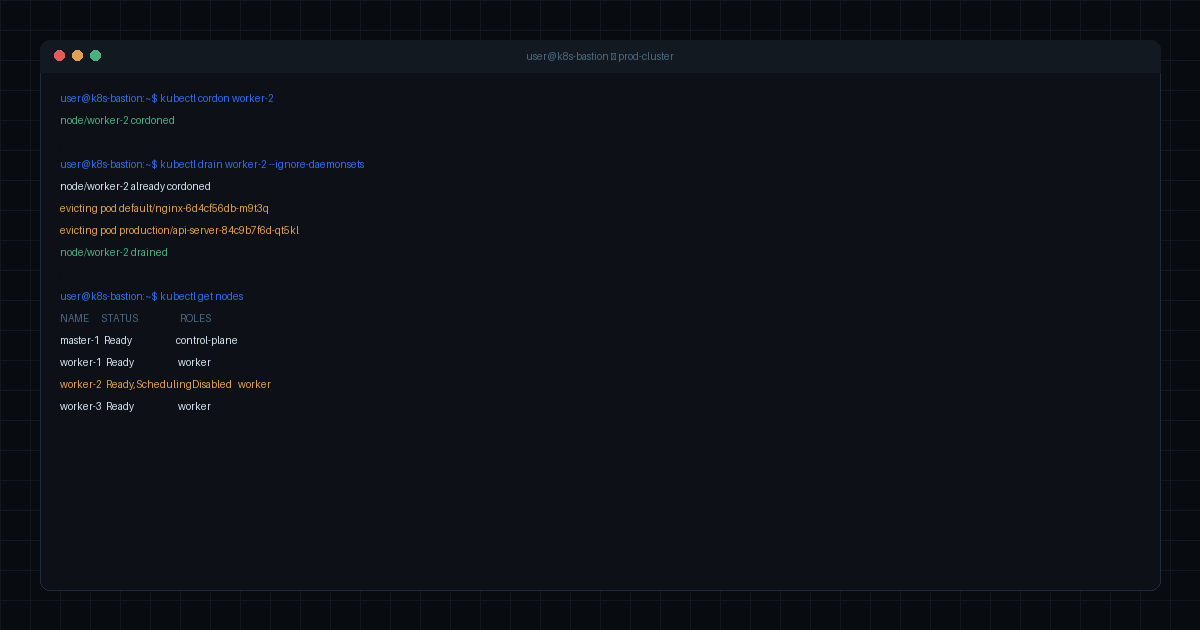Screen dimensions: 1200x630
Task: Click the terminal title 'user@k8s-bastion prod-cluster'
Action: click(x=600, y=56)
